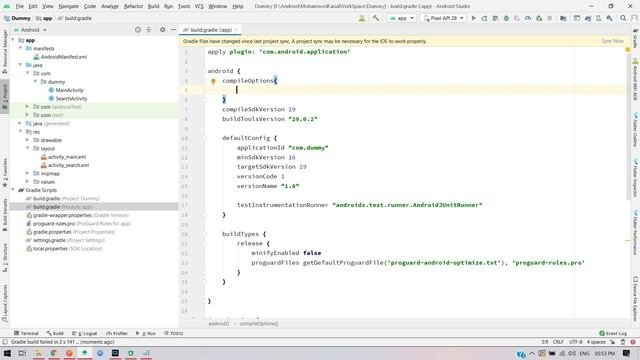This screenshot has height=360, width=640.
Task: Click the Make Project hammer icon
Action: [x=376, y=18]
